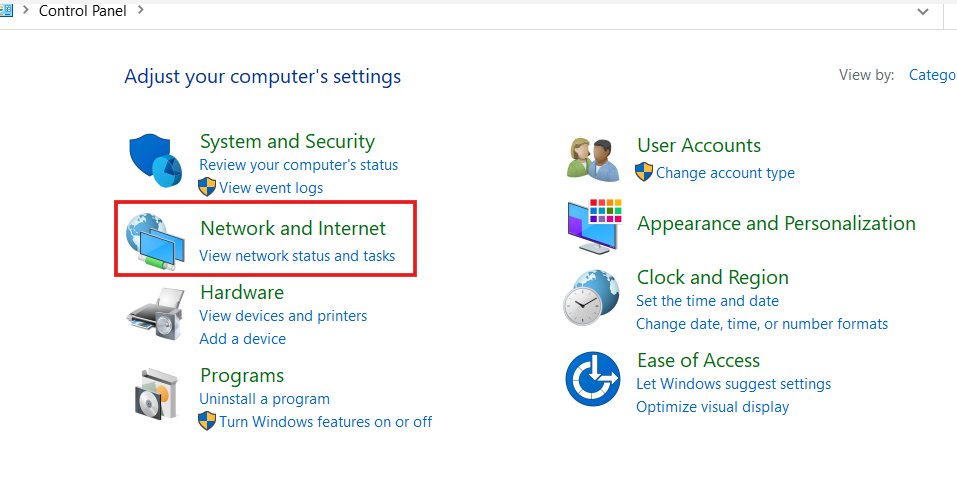Image resolution: width=957 pixels, height=492 pixels.
Task: Open the Network and Internet category heading
Action: pos(293,228)
